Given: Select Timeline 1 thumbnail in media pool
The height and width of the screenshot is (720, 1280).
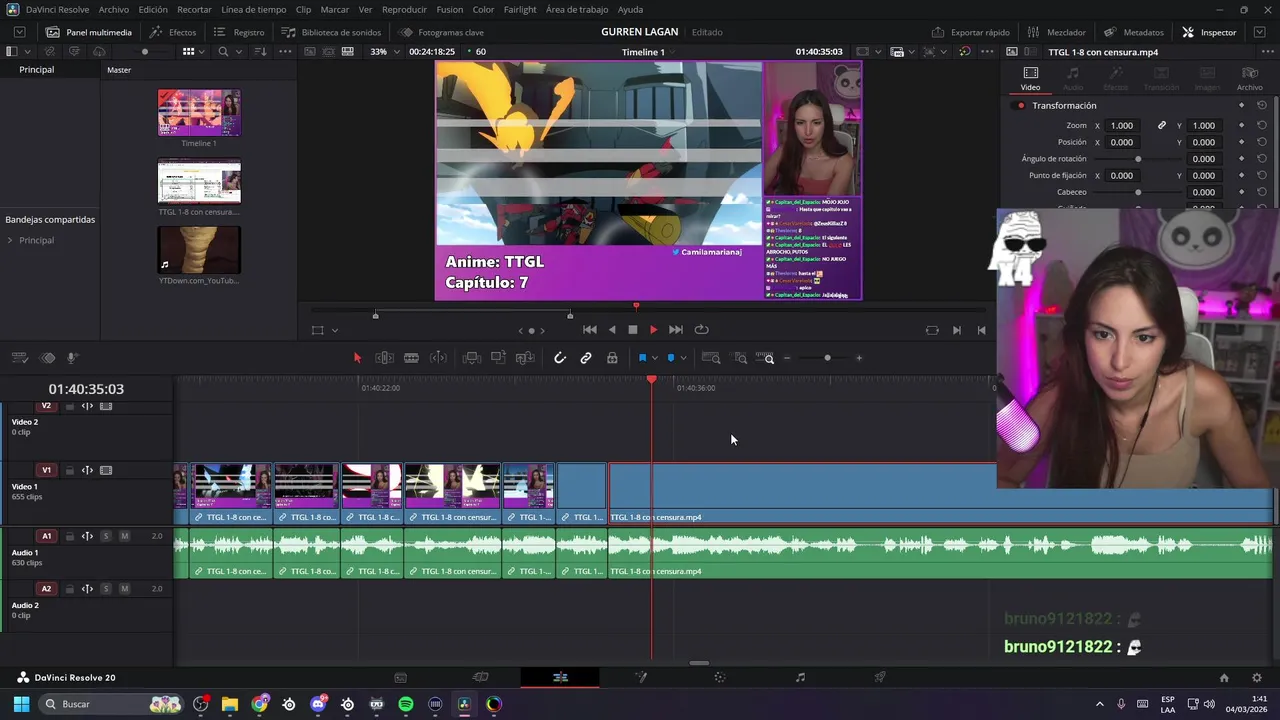Looking at the screenshot, I should [199, 112].
